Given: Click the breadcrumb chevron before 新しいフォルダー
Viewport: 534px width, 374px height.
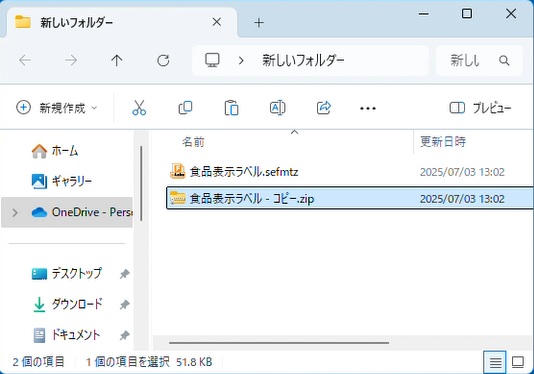Looking at the screenshot, I should coord(241,61).
